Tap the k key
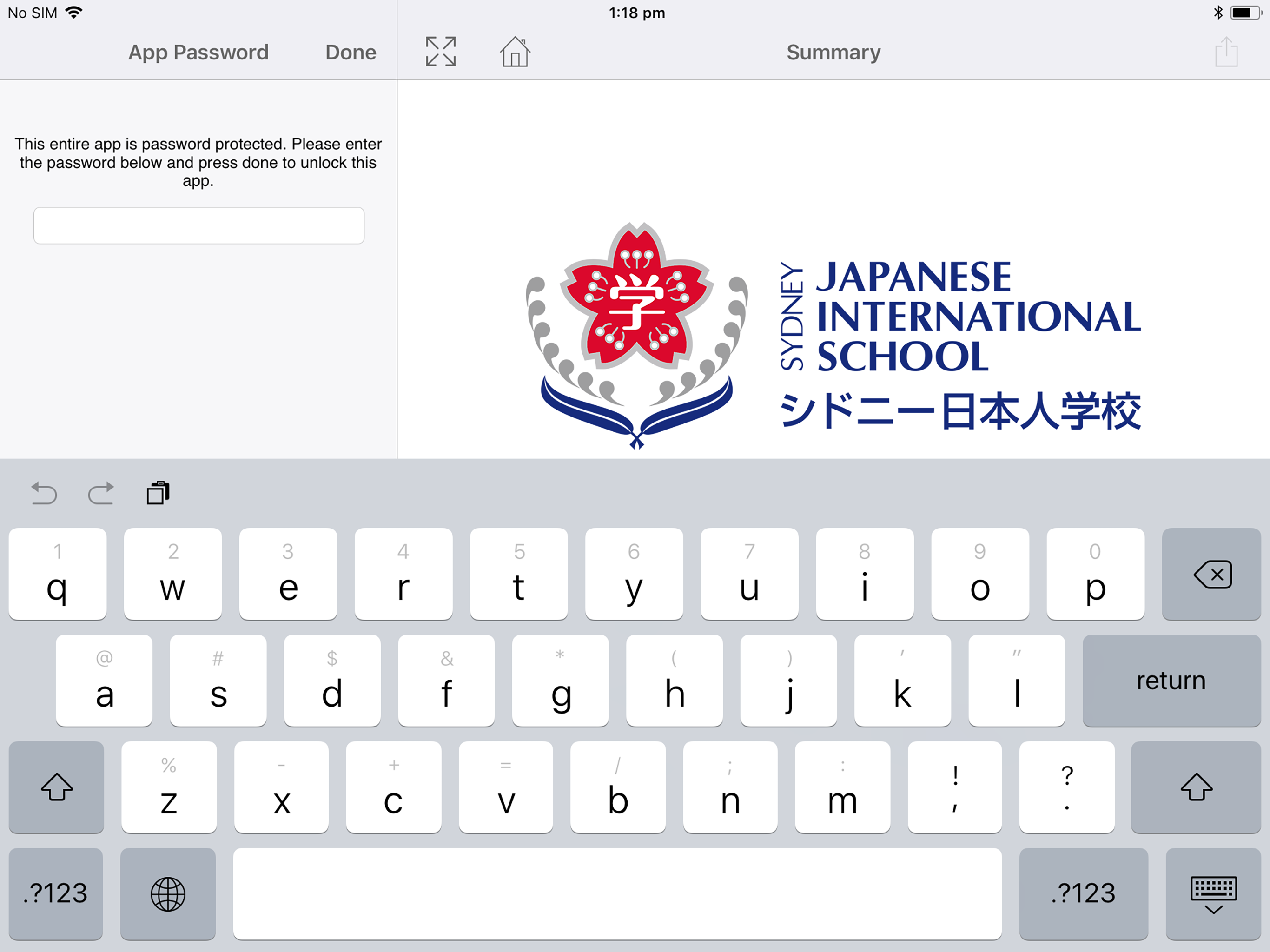 [x=903, y=681]
